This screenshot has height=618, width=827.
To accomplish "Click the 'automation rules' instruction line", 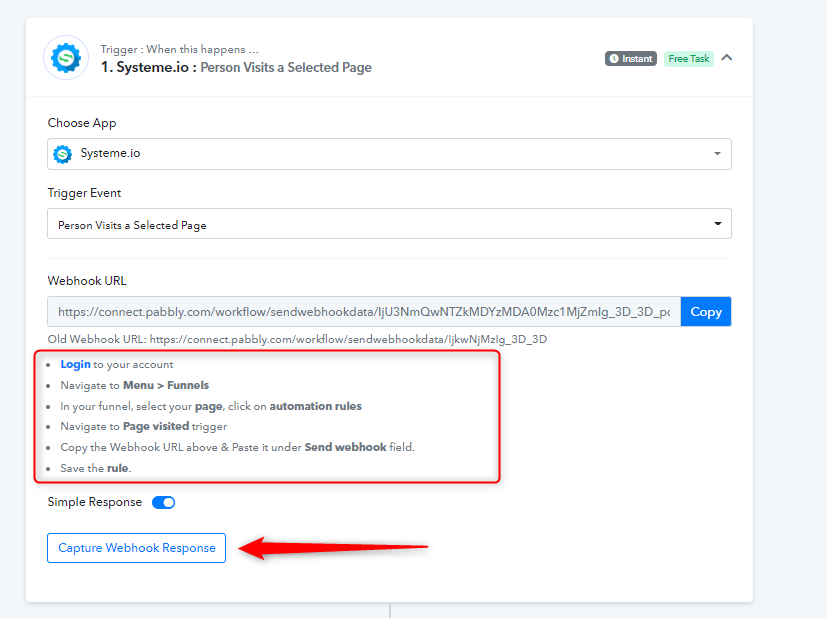I will [x=211, y=407].
